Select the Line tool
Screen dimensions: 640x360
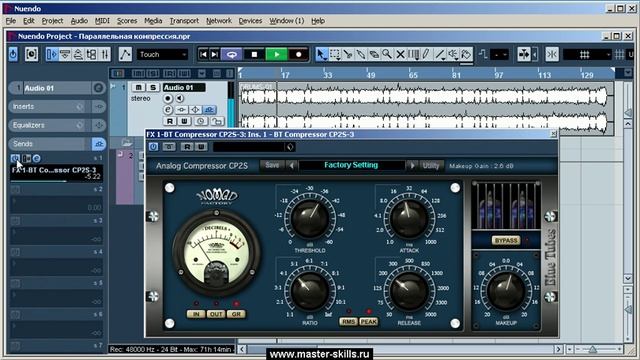(440, 54)
